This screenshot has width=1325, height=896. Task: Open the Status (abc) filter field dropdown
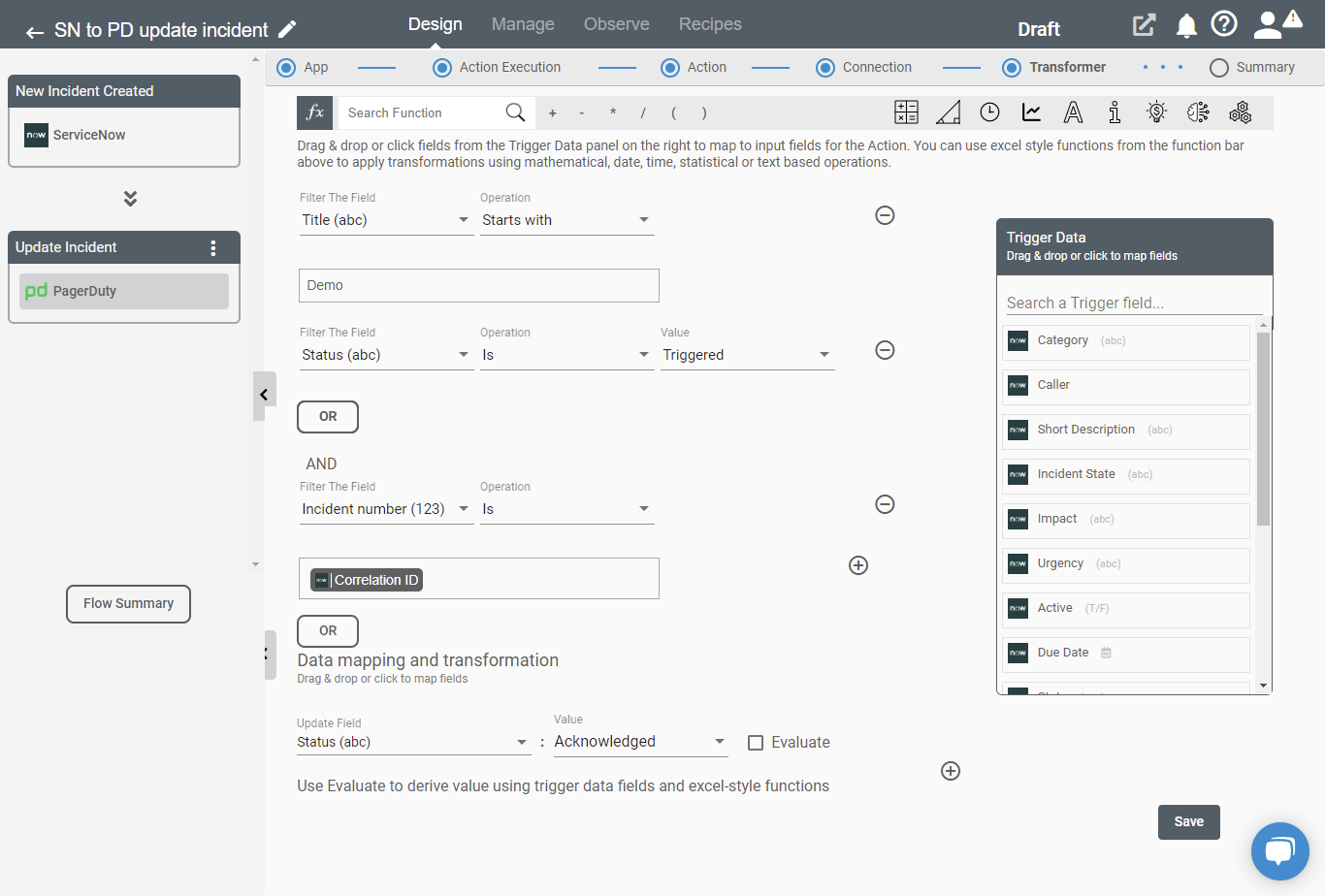(386, 355)
